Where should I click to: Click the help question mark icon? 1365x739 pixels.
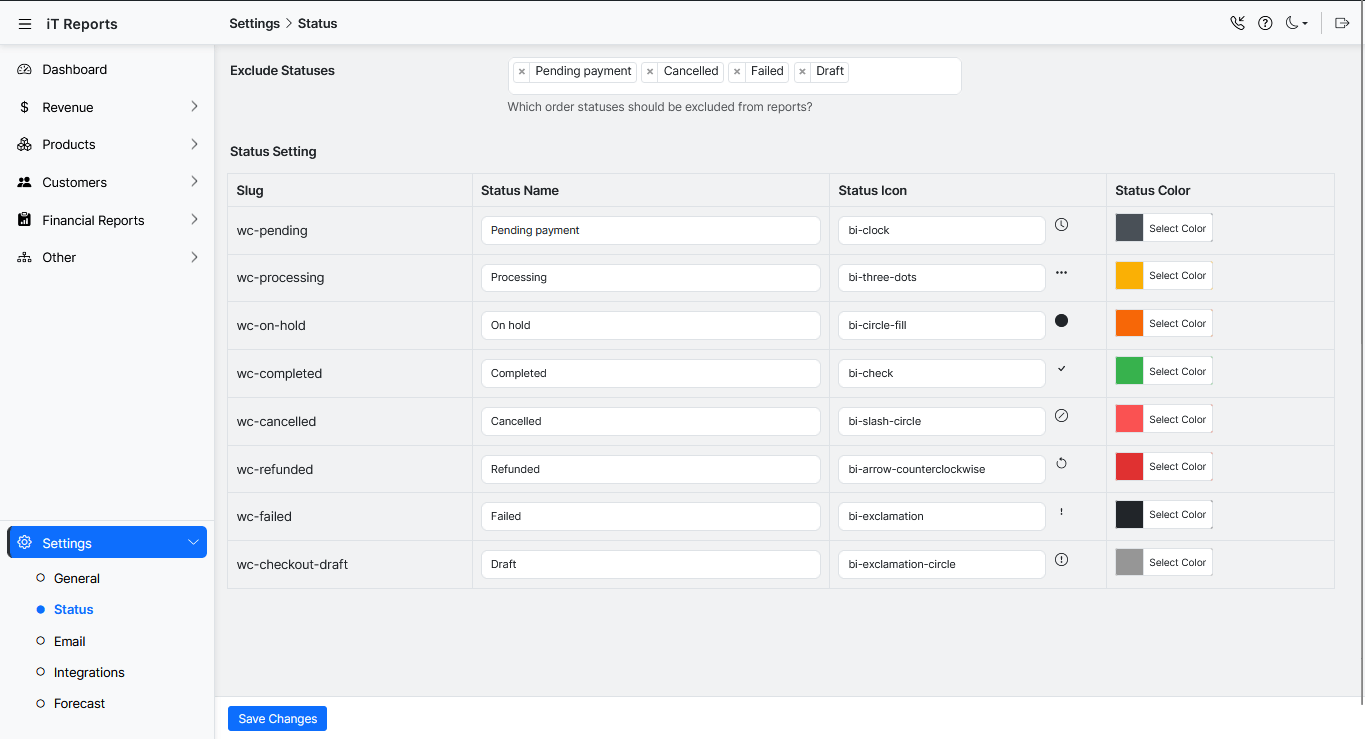(1265, 23)
